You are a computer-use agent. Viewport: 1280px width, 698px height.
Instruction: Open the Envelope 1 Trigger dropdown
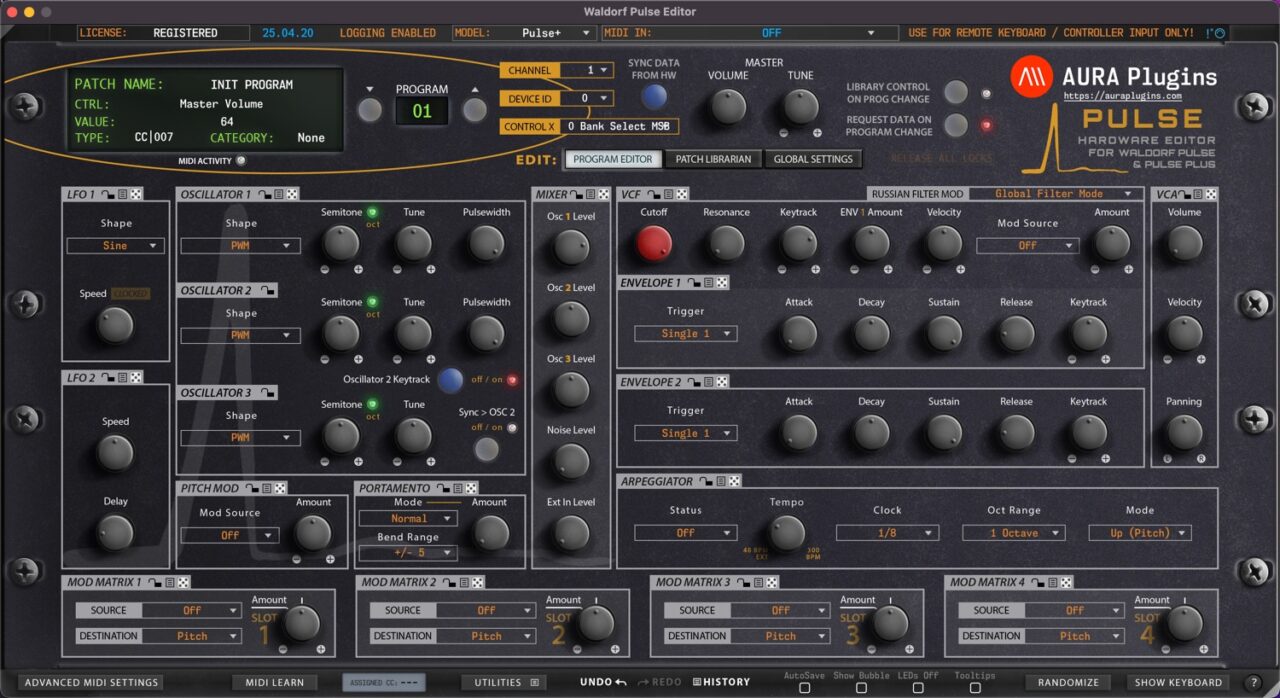(686, 334)
